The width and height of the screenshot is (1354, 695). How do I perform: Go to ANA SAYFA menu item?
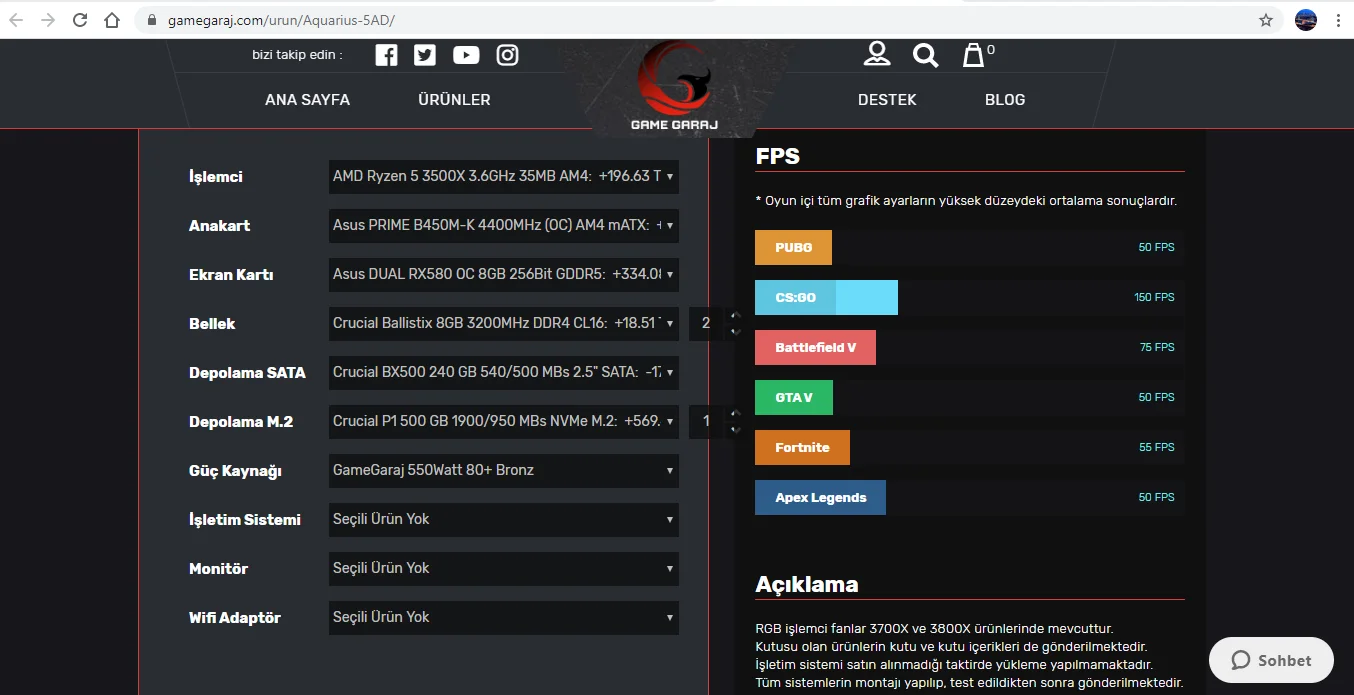308,99
